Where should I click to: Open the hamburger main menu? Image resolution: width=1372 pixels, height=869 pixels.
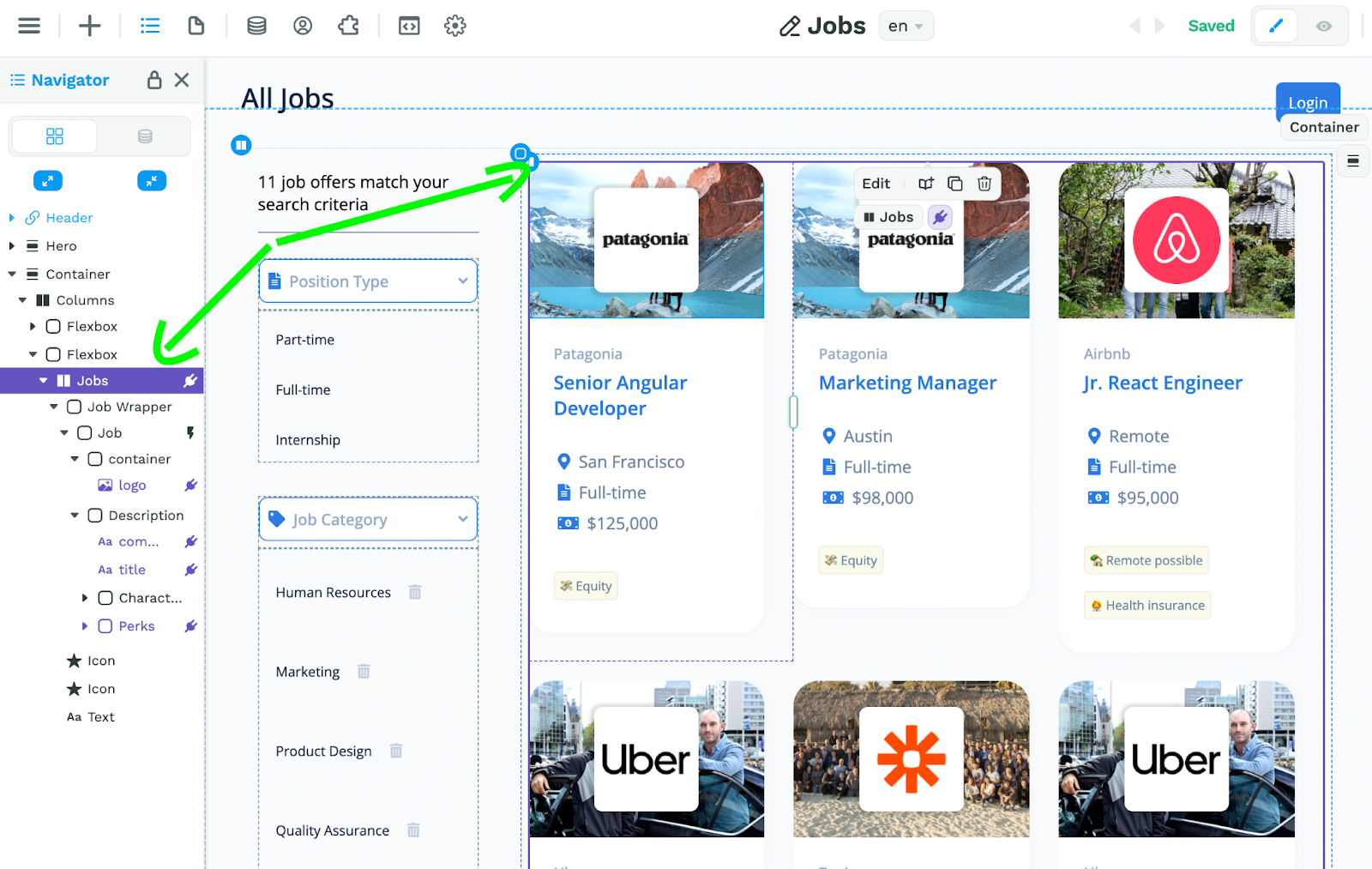pos(29,26)
